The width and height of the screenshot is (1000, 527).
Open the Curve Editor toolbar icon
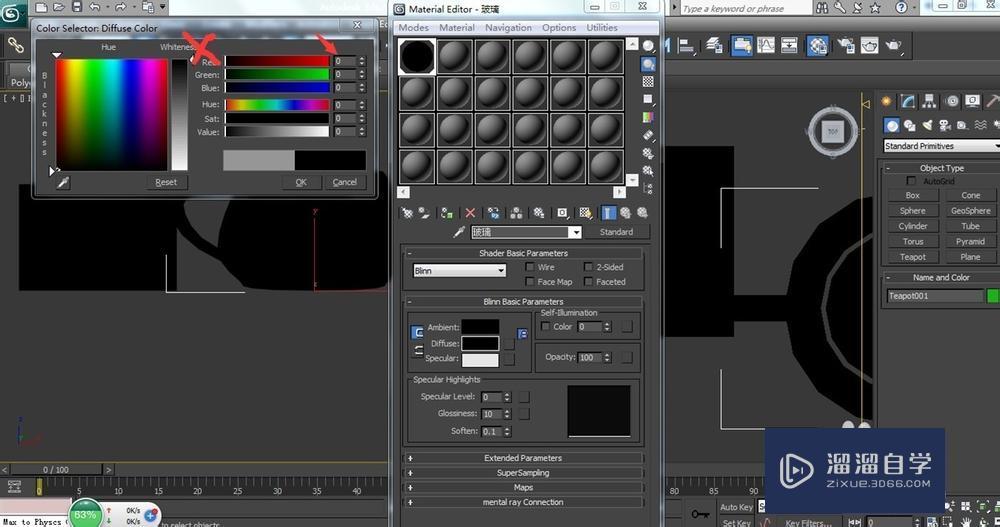coord(764,45)
